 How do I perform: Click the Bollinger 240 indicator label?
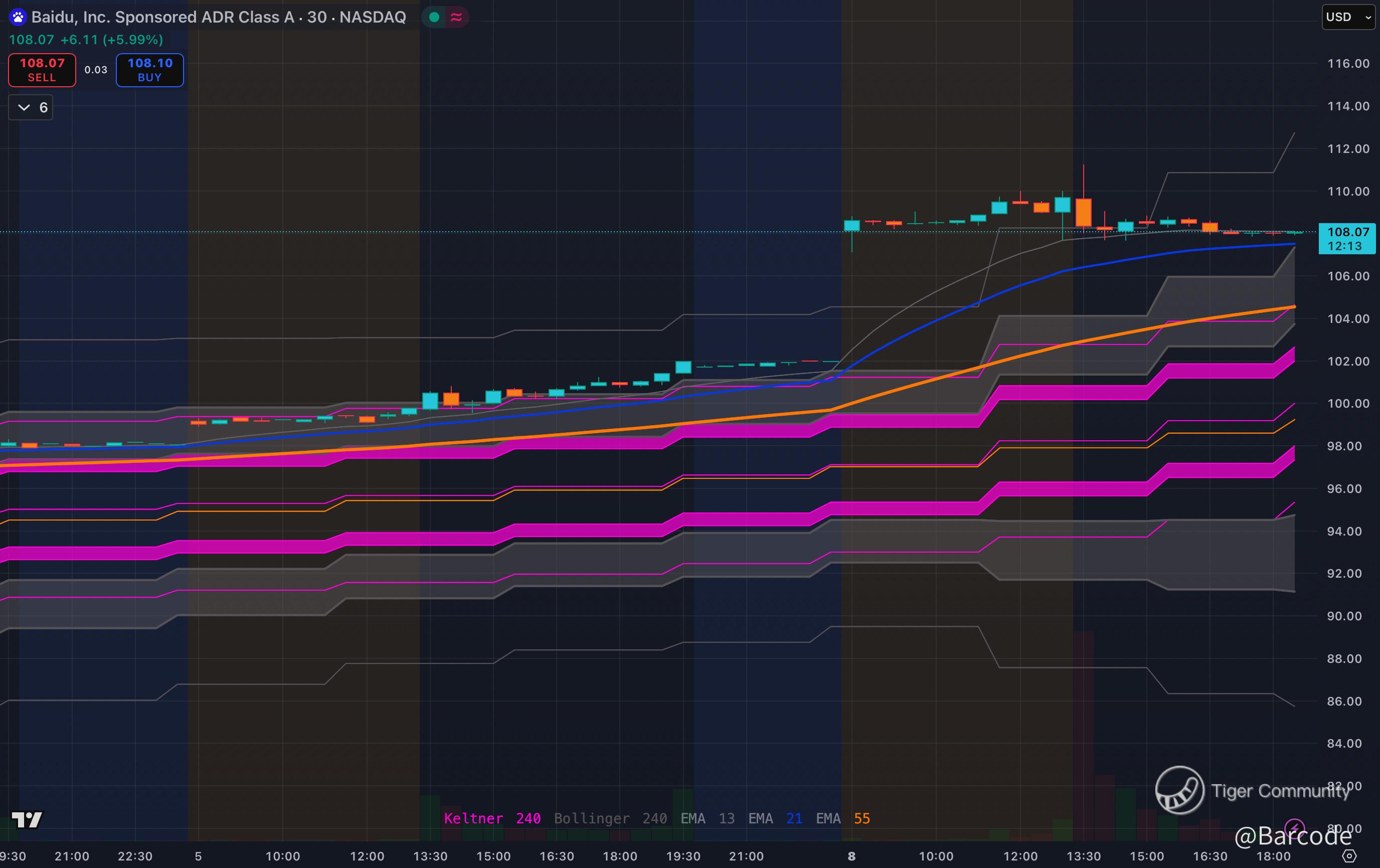click(x=610, y=818)
